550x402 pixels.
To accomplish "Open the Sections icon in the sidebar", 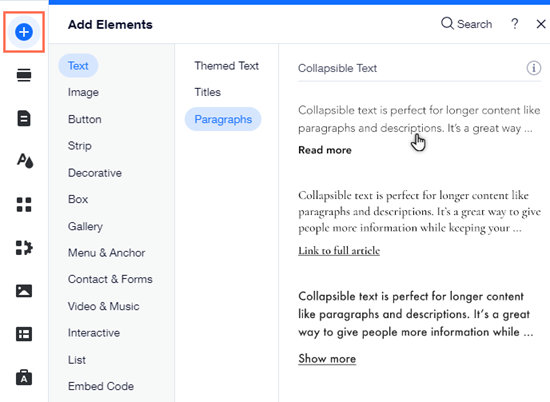I will point(24,75).
